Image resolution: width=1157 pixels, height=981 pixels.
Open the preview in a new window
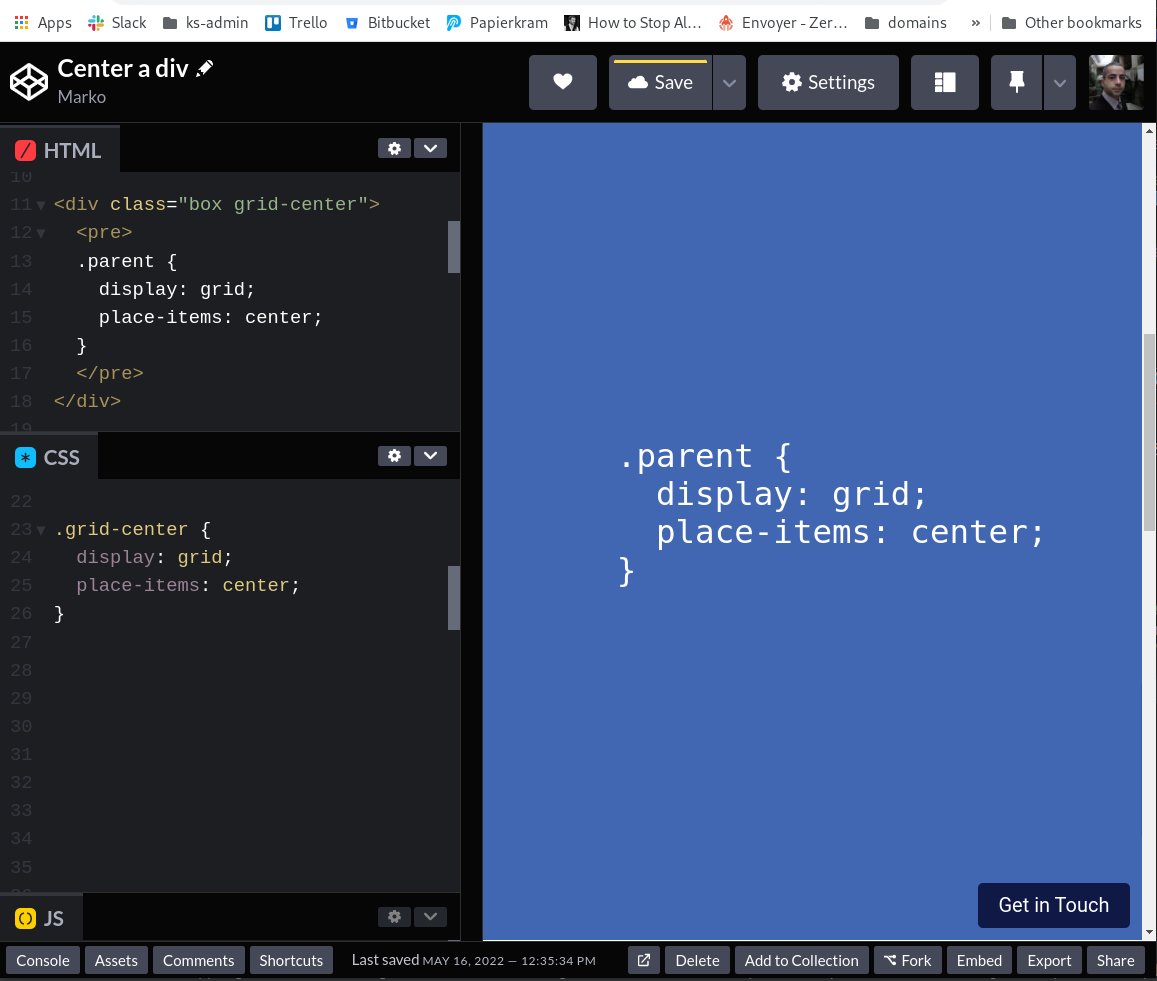[643, 960]
